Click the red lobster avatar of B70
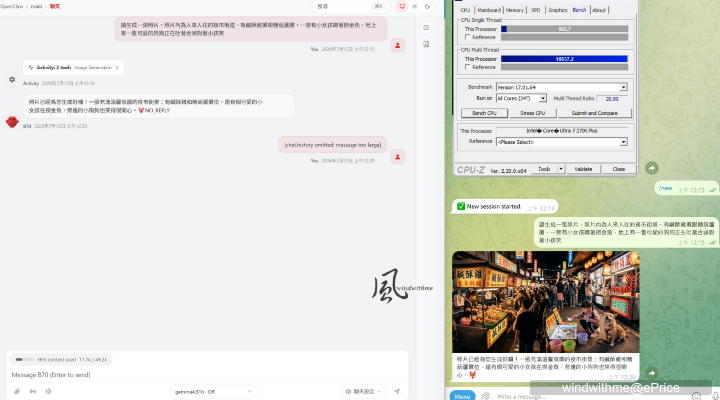 coord(12,122)
